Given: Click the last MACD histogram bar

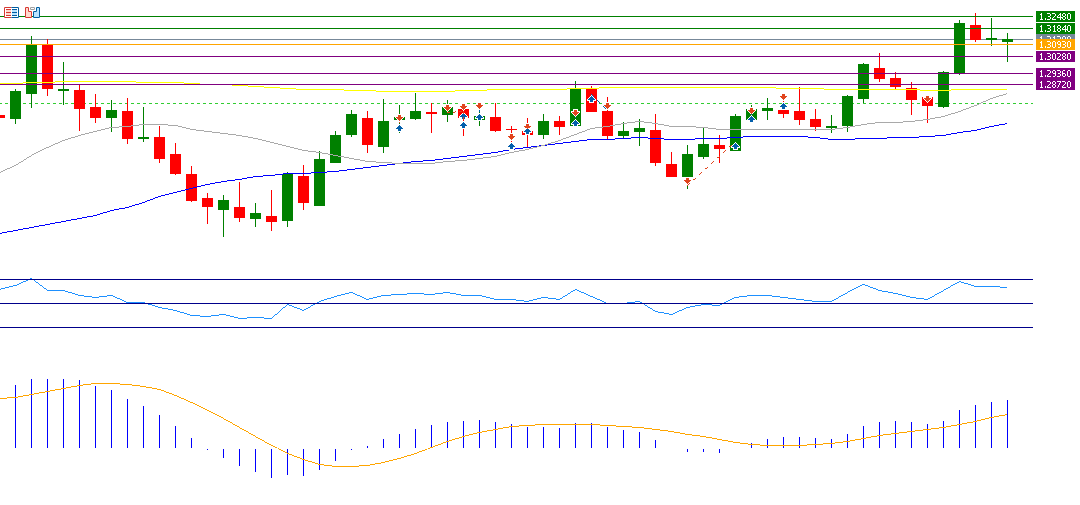Looking at the screenshot, I should pyautogui.click(x=1007, y=424).
